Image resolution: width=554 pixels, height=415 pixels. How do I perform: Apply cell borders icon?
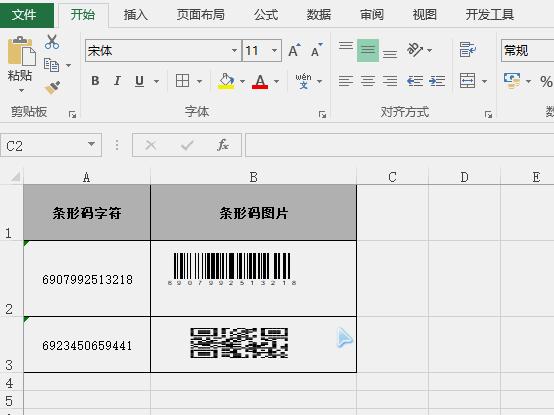coord(182,81)
